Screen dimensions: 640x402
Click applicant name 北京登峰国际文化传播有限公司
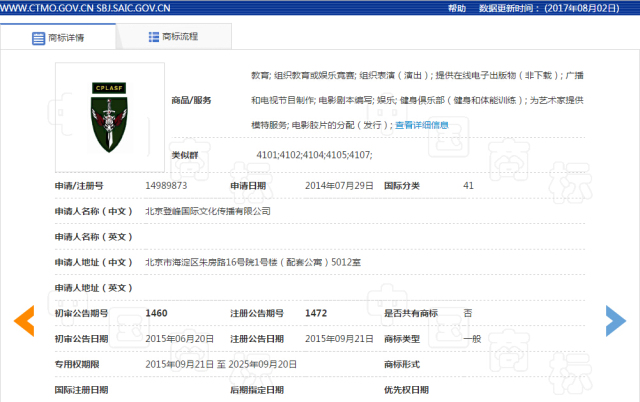207,211
